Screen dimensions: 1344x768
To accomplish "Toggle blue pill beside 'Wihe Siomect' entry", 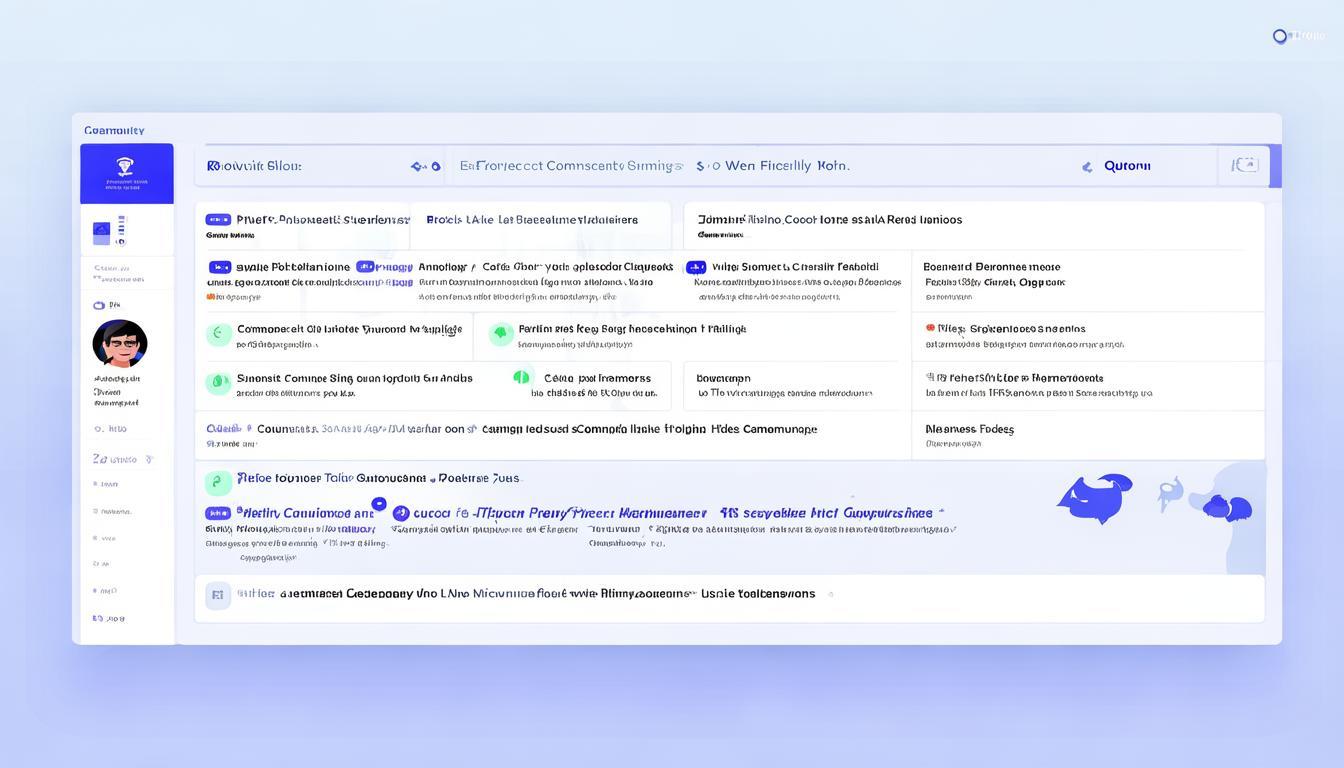I will (696, 267).
